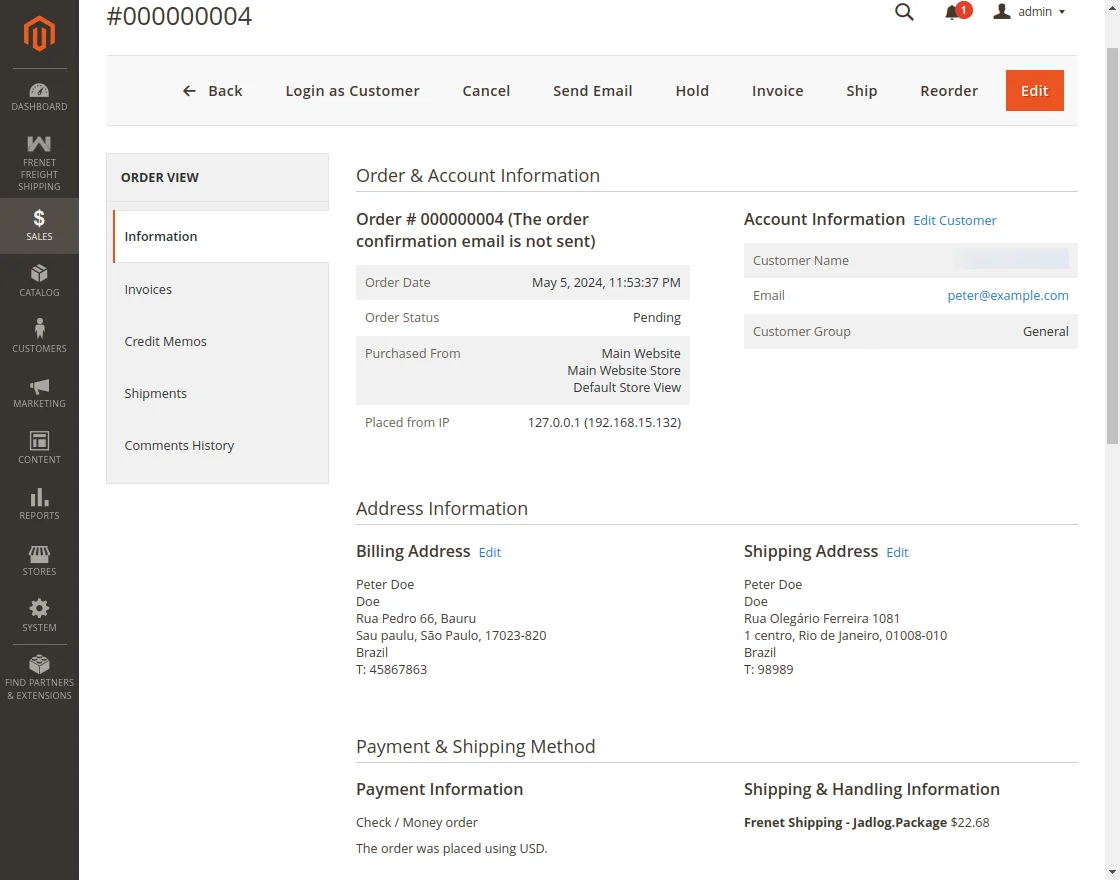Open the Comments History tab

point(180,445)
